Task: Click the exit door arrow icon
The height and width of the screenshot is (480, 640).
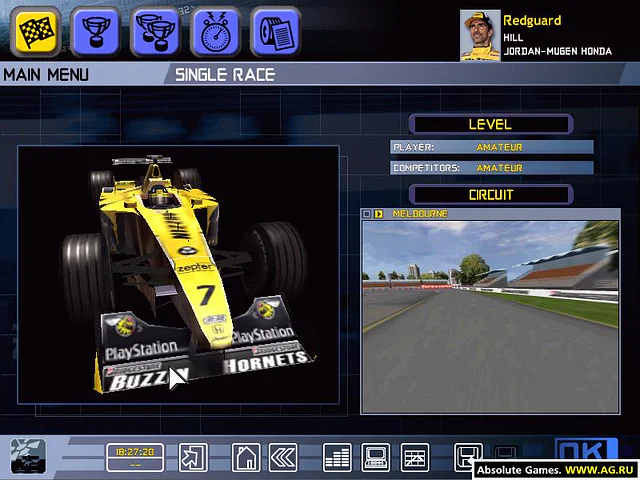Action: (193, 457)
